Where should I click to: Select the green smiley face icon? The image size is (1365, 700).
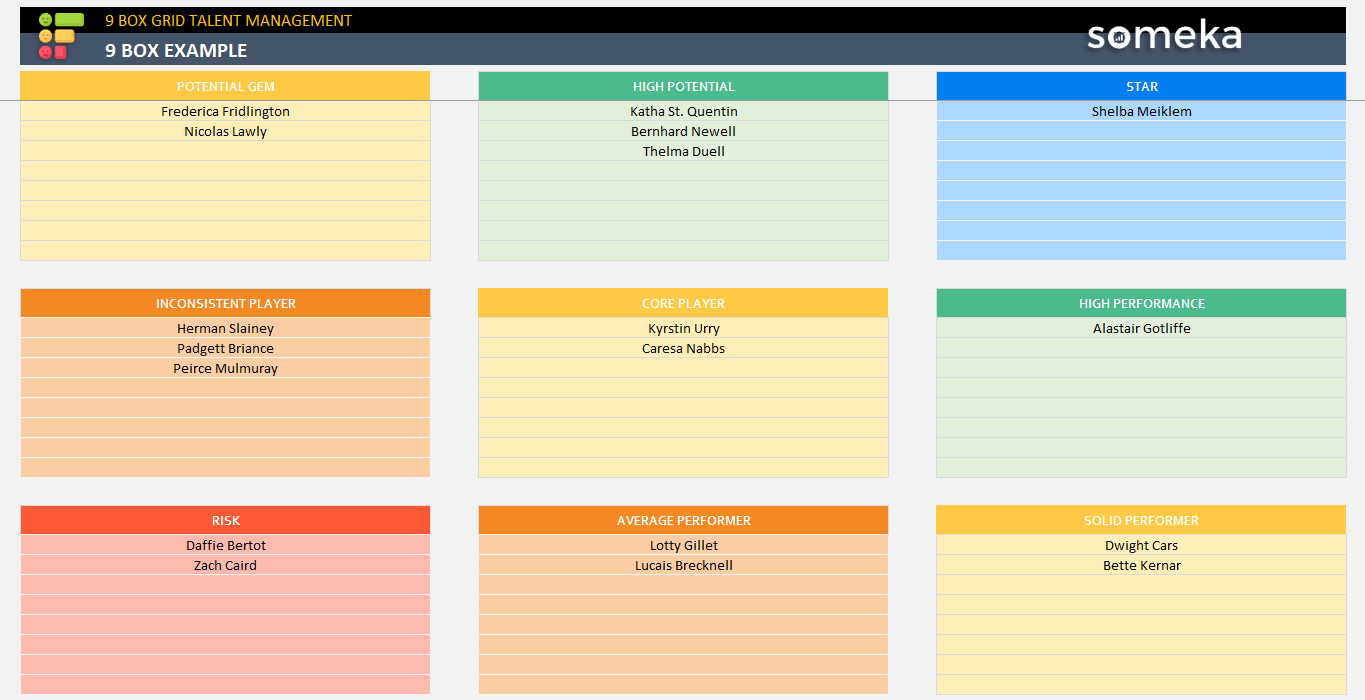coord(46,19)
